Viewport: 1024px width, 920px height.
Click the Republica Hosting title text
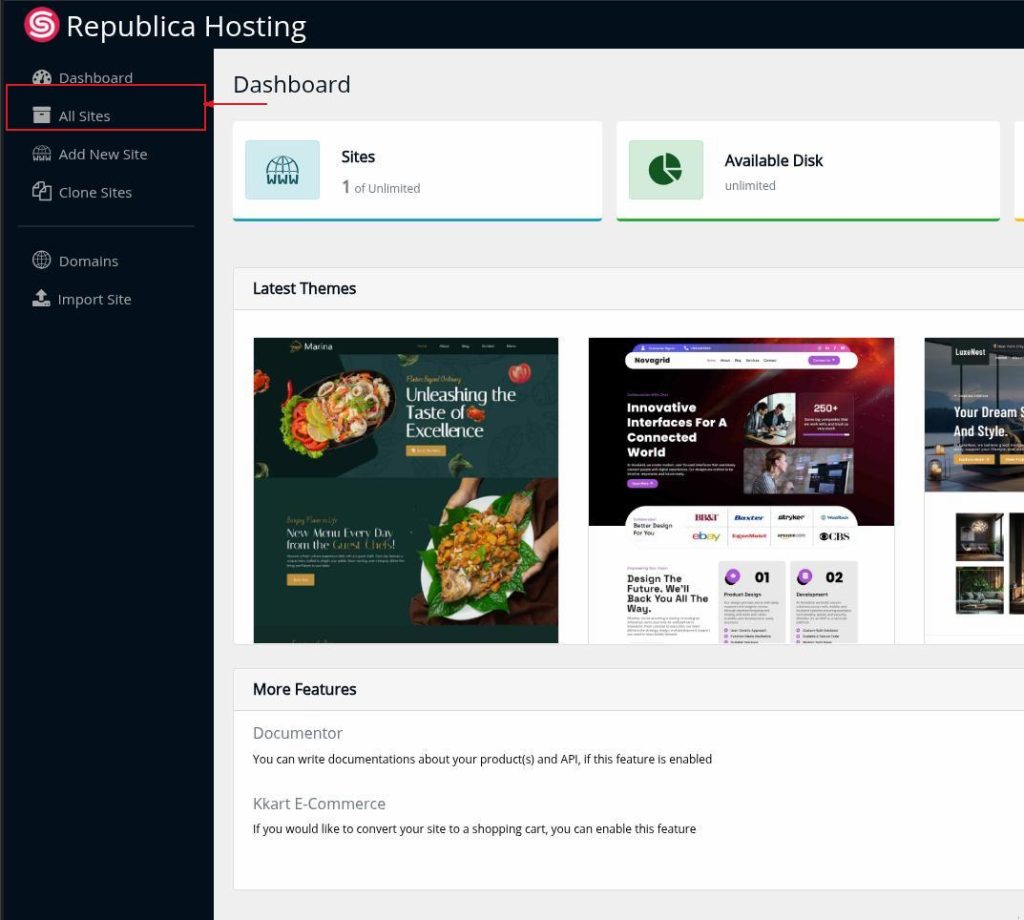click(186, 26)
